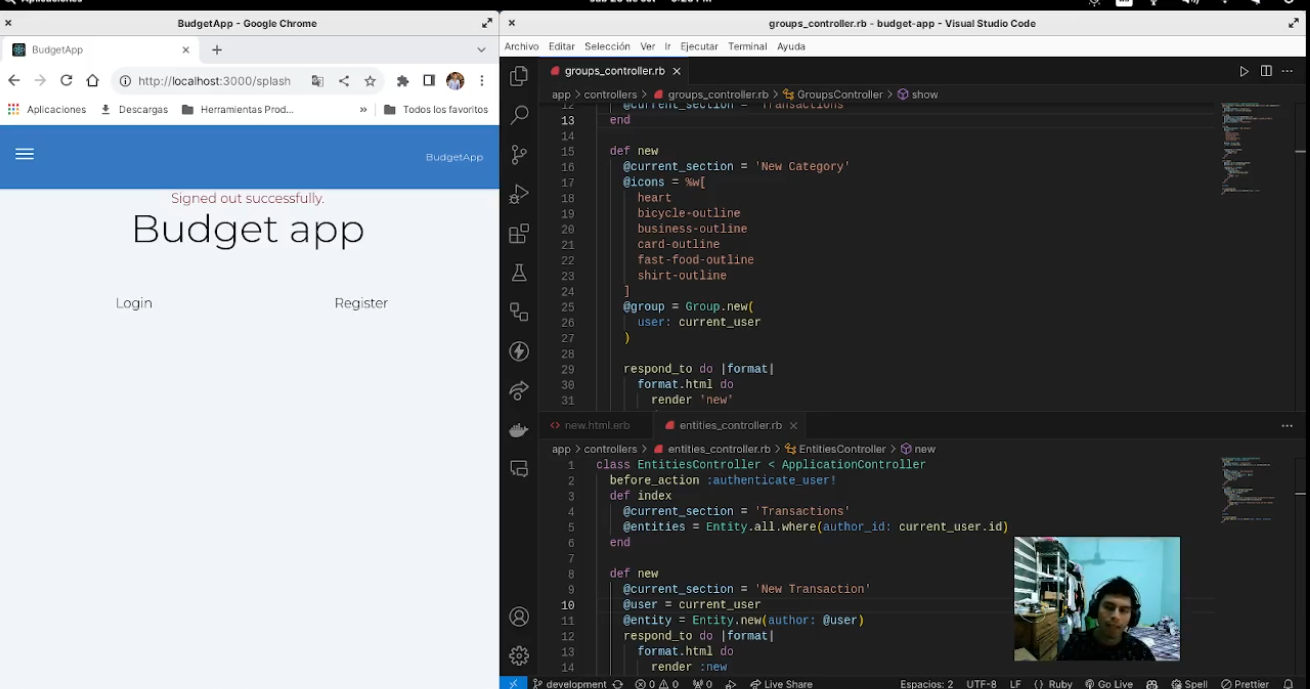Open Chrome extensions puzzle icon
Viewport: 1310px width, 689px height.
403,81
